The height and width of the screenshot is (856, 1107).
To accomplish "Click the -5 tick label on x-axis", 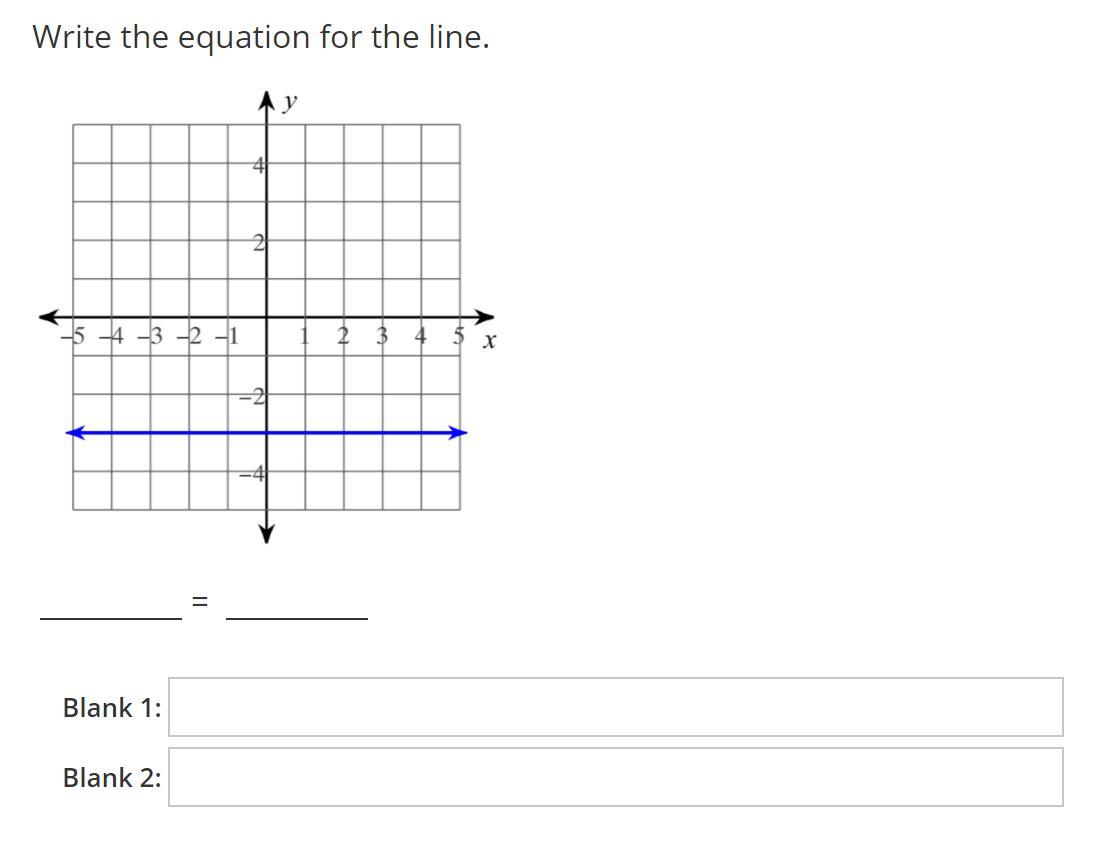I will (73, 336).
